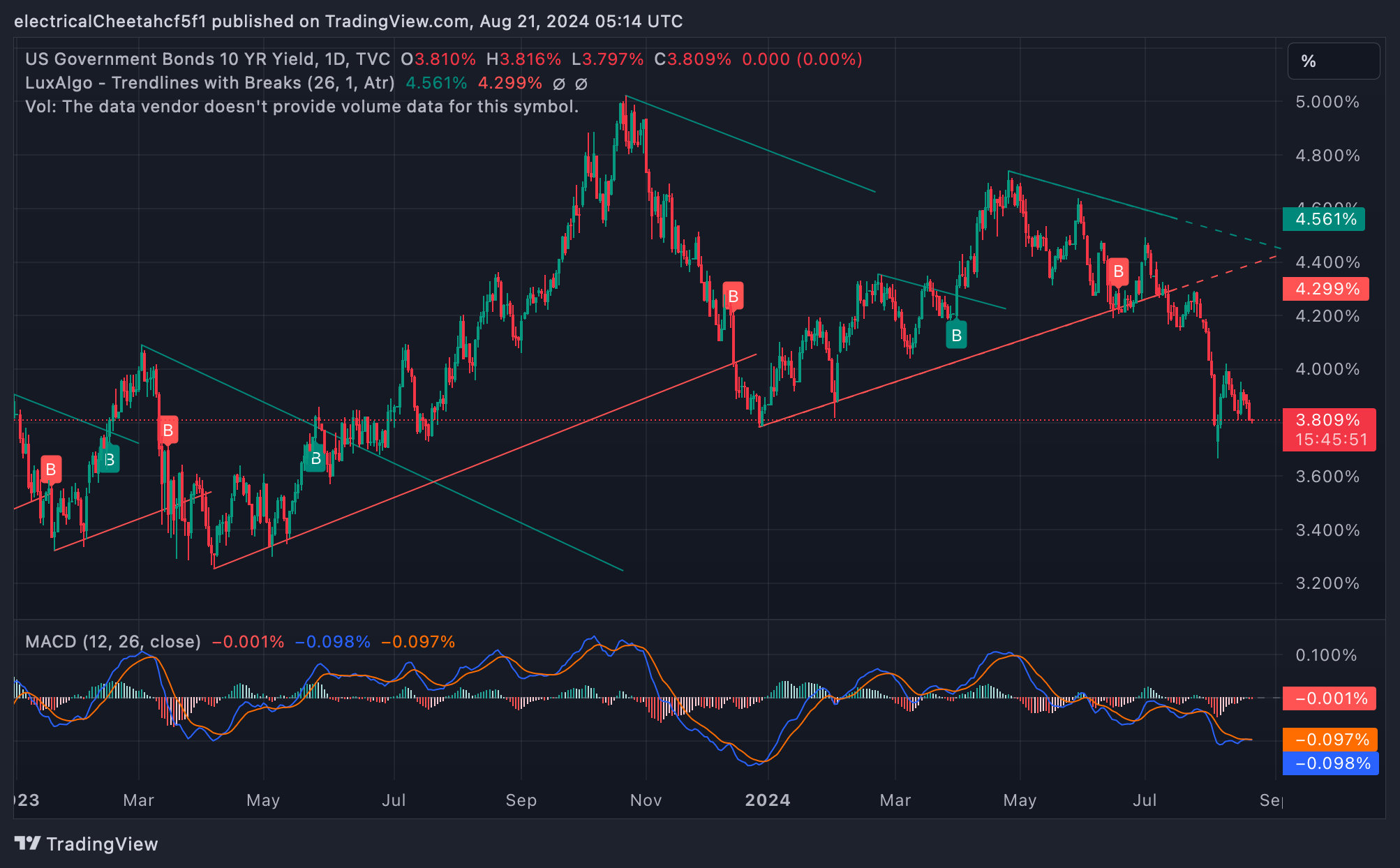1400x868 pixels.
Task: Click the red B marker near June 2024
Action: tap(1118, 272)
